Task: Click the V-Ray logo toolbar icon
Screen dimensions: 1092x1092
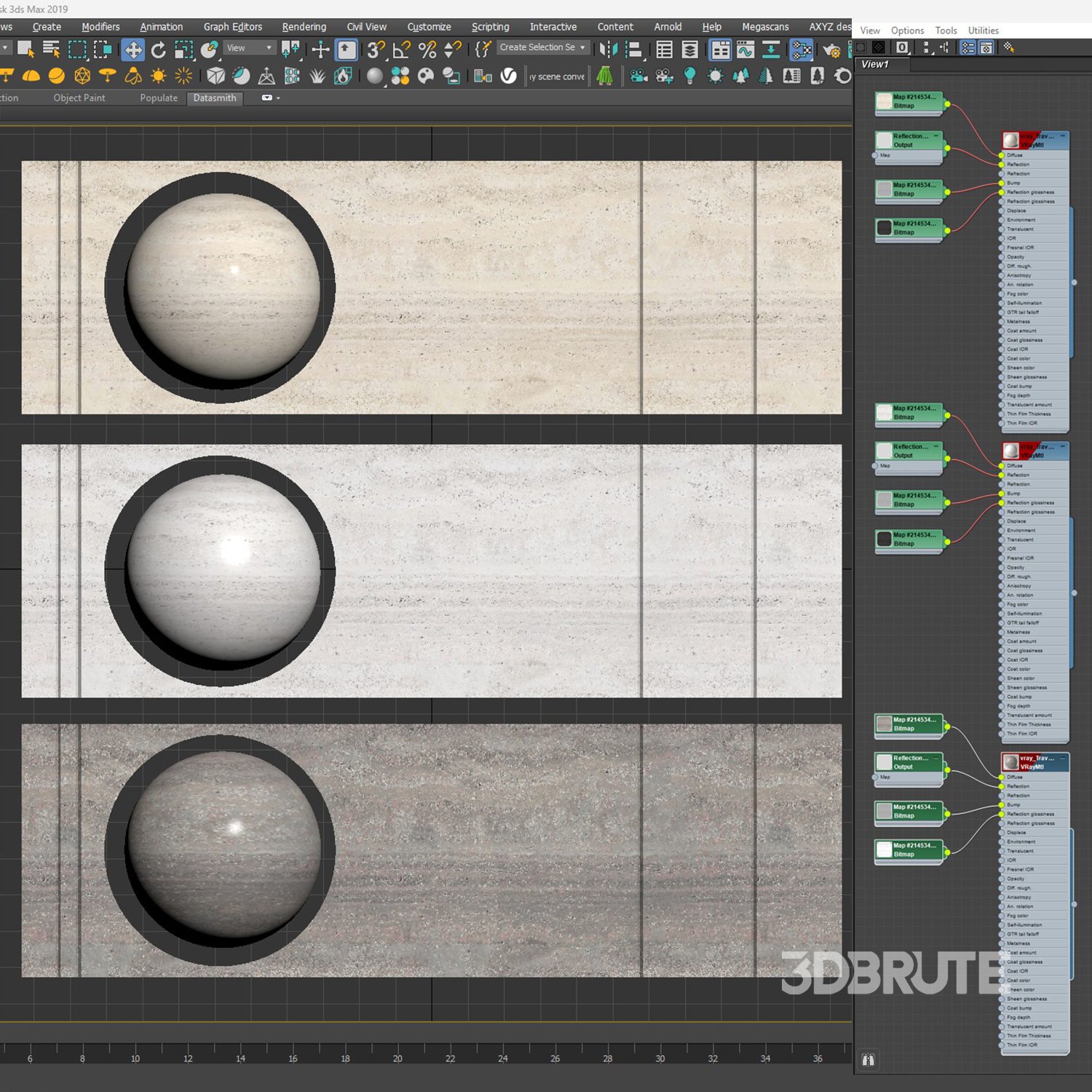Action: (509, 76)
